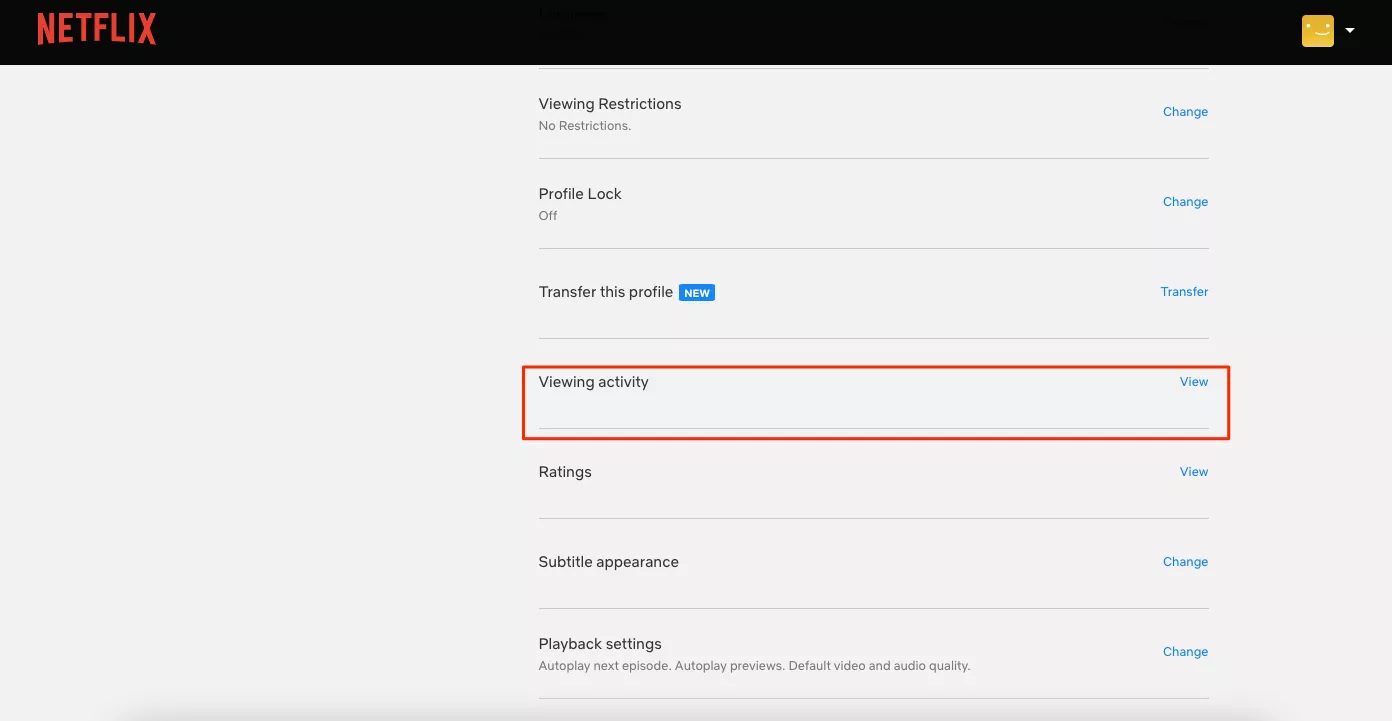Click the Subtitle appearance row title

608,562
